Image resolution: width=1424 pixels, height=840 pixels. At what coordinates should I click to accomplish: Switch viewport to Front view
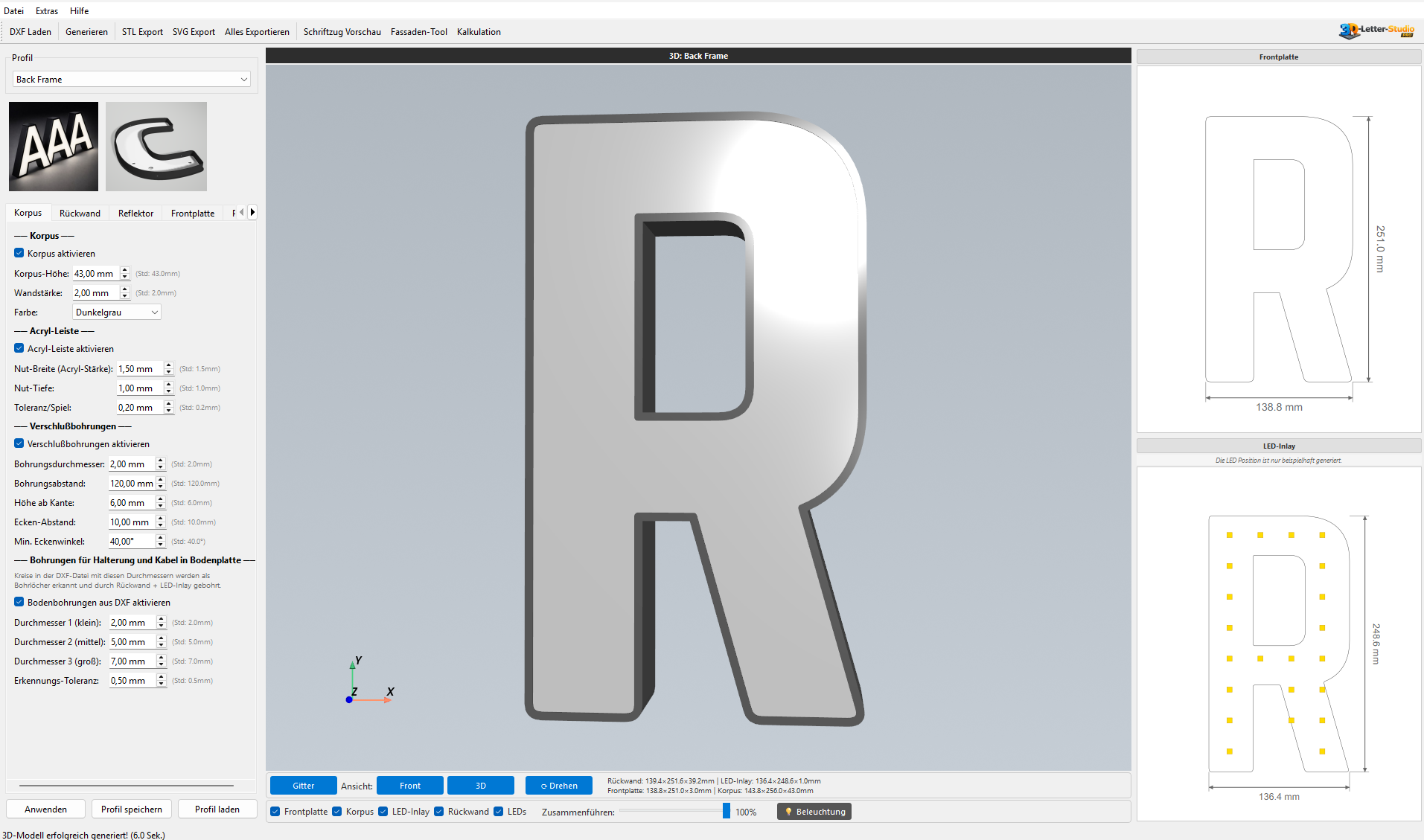[x=409, y=785]
